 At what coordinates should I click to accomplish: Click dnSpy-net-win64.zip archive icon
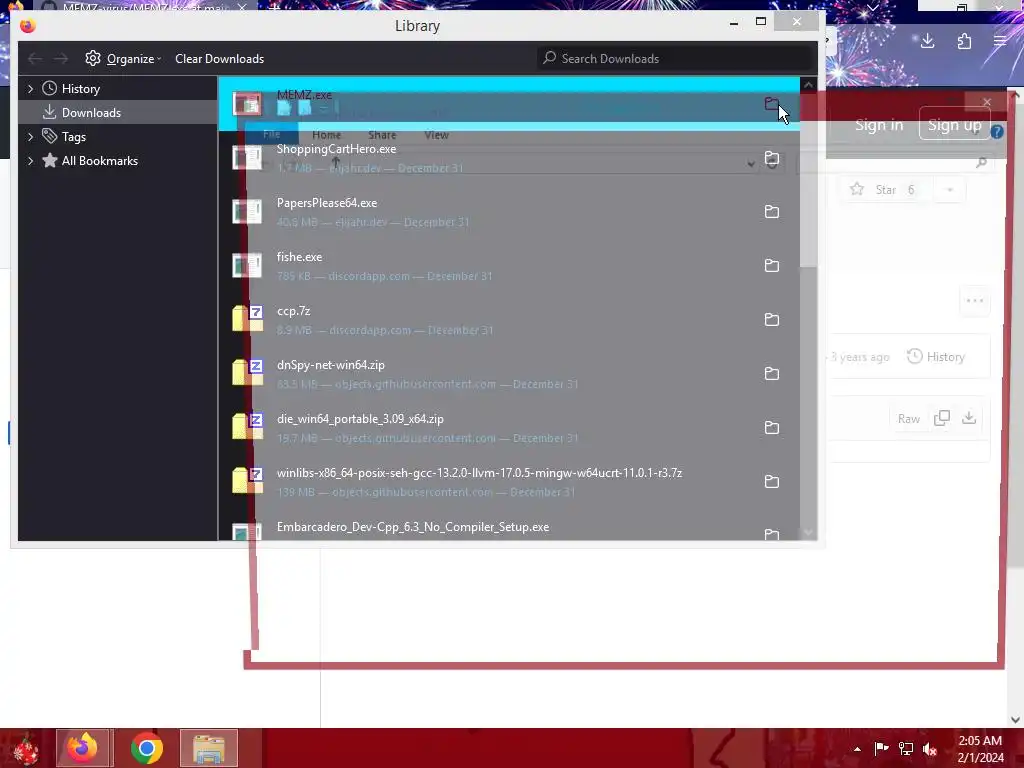tap(247, 373)
